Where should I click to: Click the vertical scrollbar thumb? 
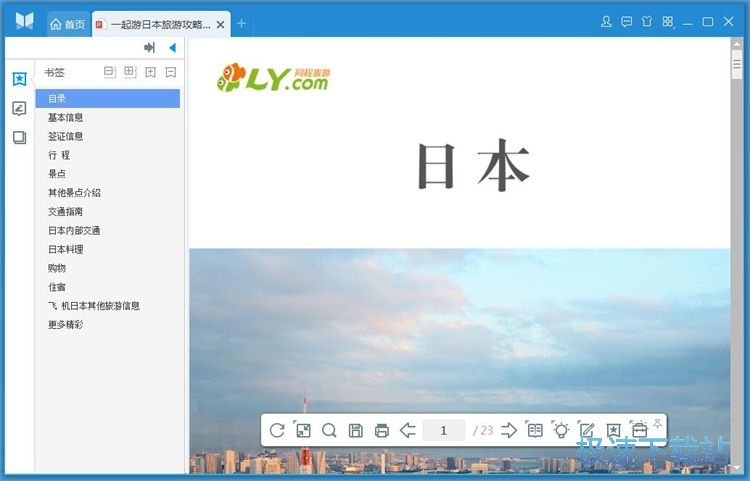pyautogui.click(x=737, y=65)
